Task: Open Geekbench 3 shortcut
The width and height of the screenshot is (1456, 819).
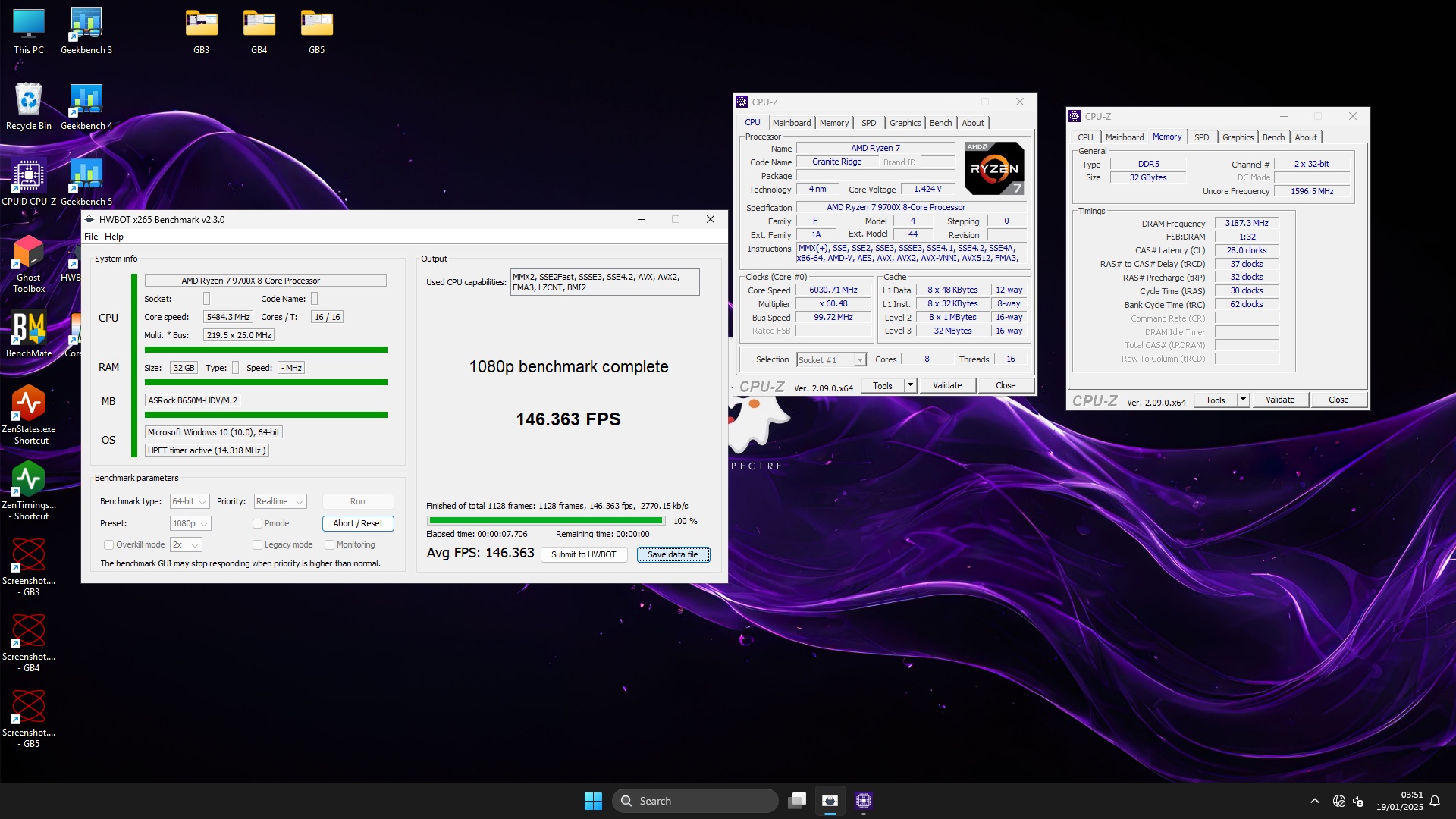Action: (x=86, y=32)
